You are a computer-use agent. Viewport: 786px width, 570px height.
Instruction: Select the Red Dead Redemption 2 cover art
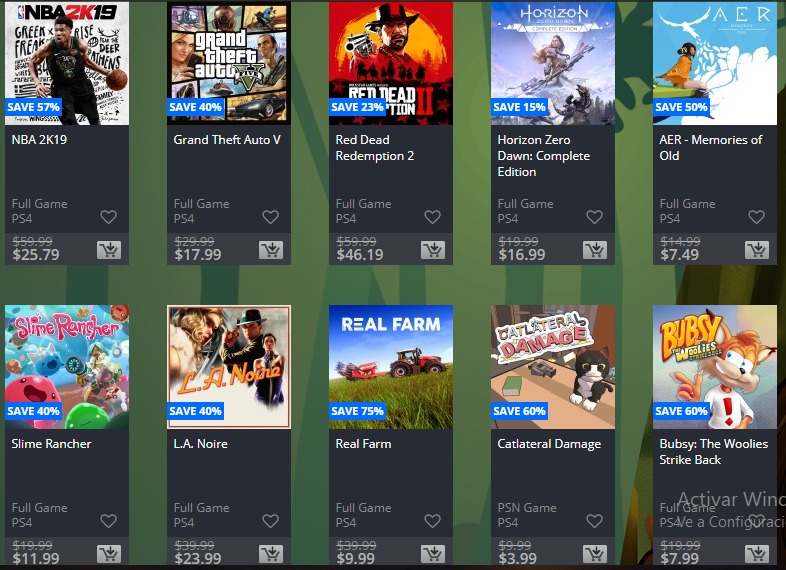(390, 63)
